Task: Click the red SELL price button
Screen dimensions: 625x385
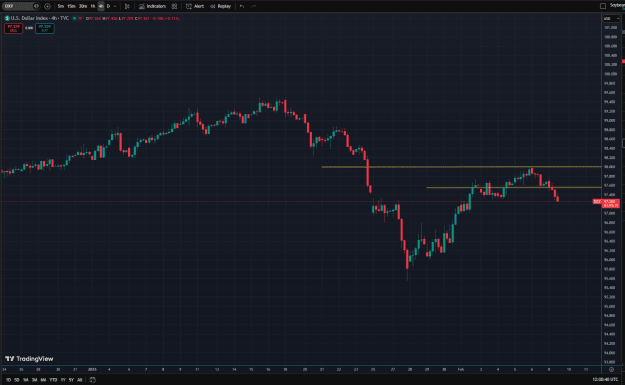Action: [x=14, y=28]
